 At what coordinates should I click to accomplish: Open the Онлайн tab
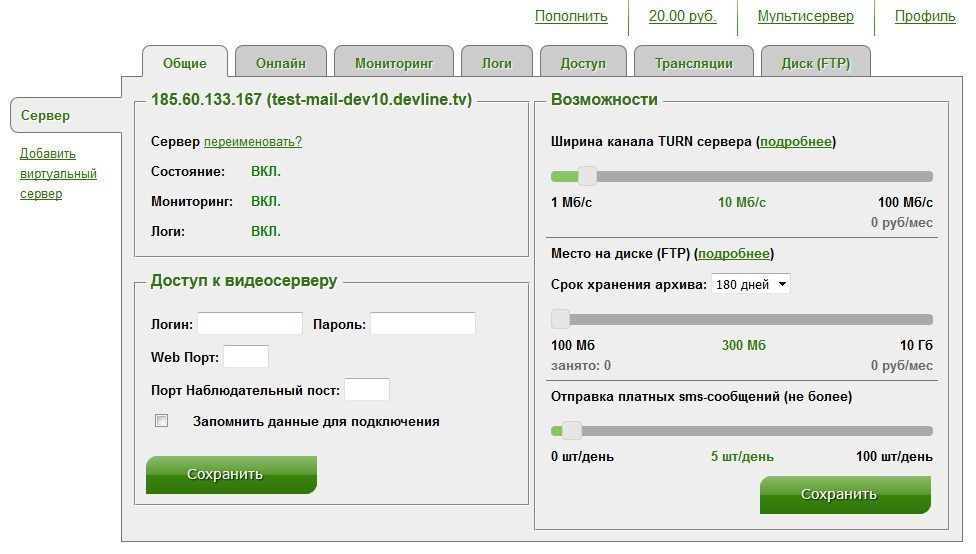280,62
